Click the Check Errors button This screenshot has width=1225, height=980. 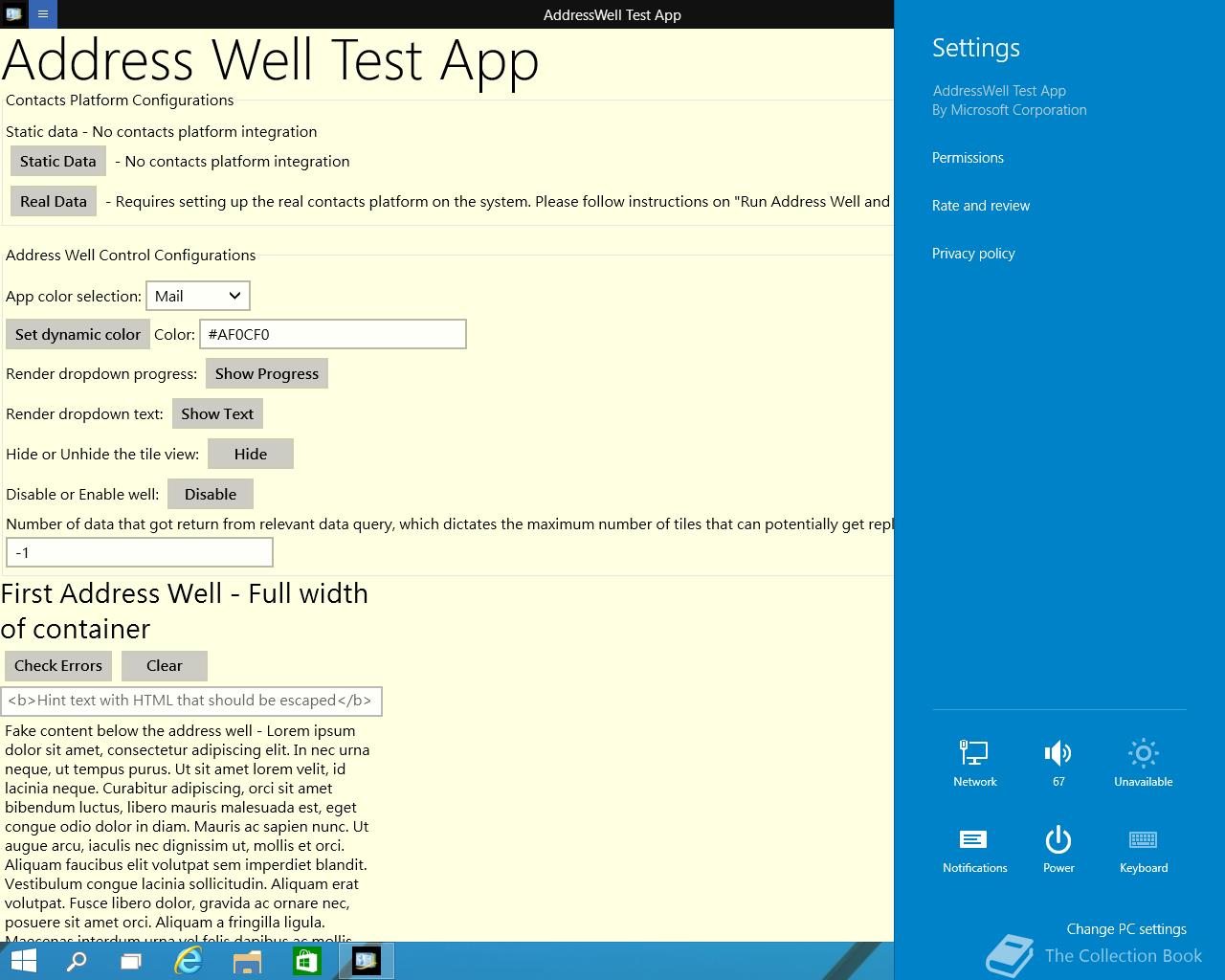pyautogui.click(x=58, y=665)
